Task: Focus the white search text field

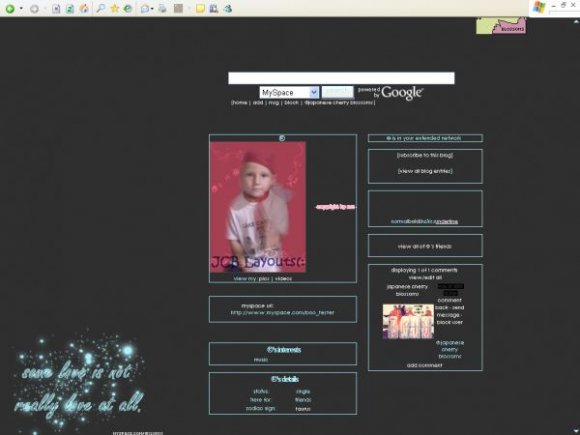Action: (x=341, y=78)
